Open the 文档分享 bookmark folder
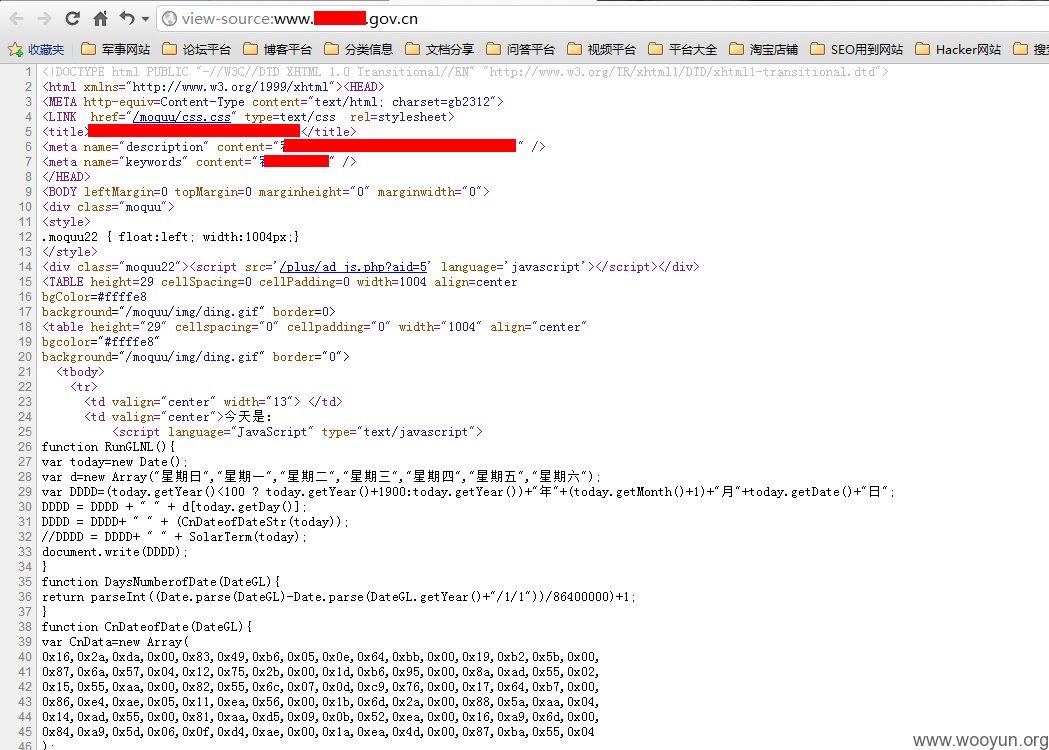This screenshot has height=750, width=1049. point(440,50)
